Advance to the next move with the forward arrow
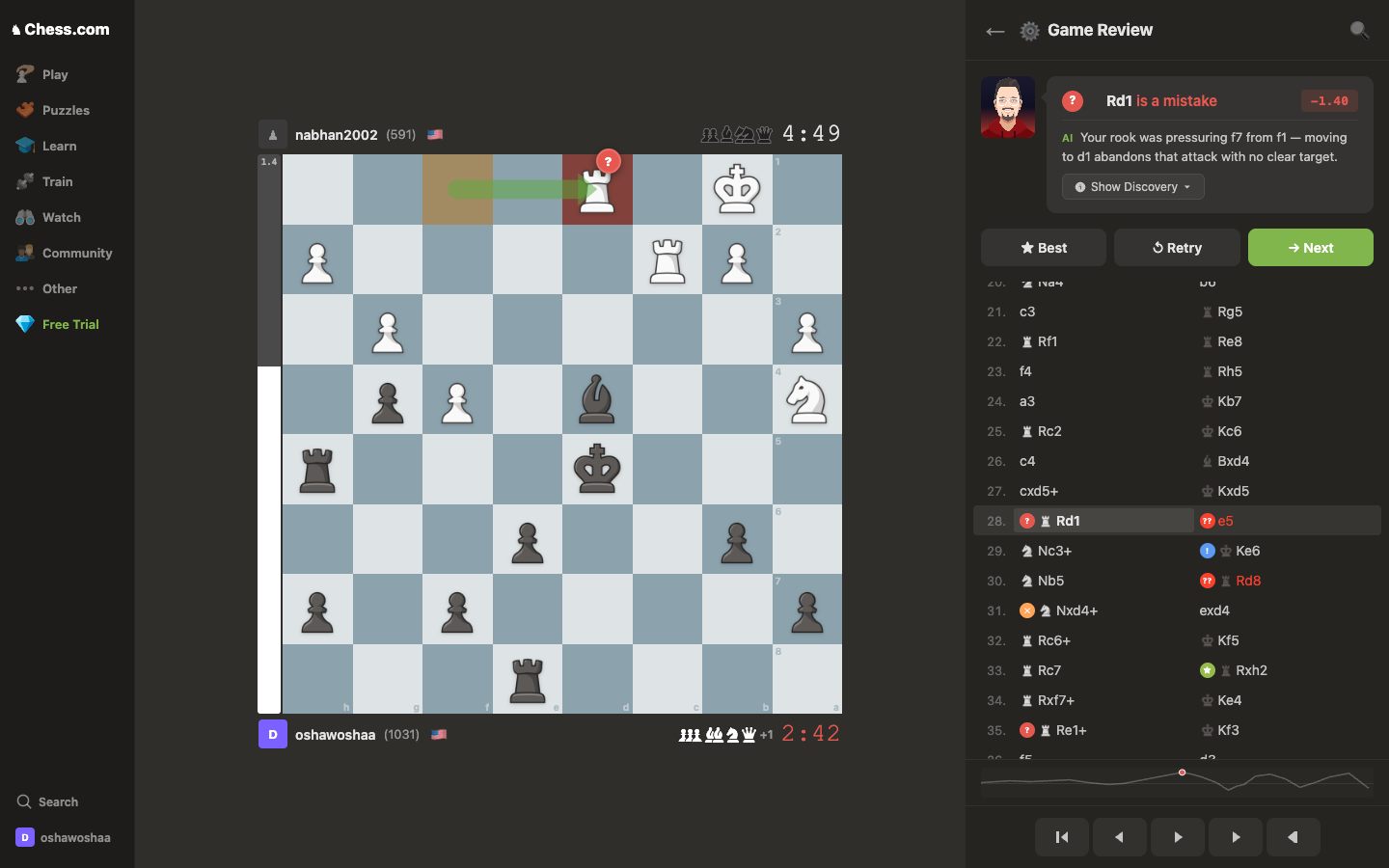This screenshot has width=1389, height=868. (1178, 837)
